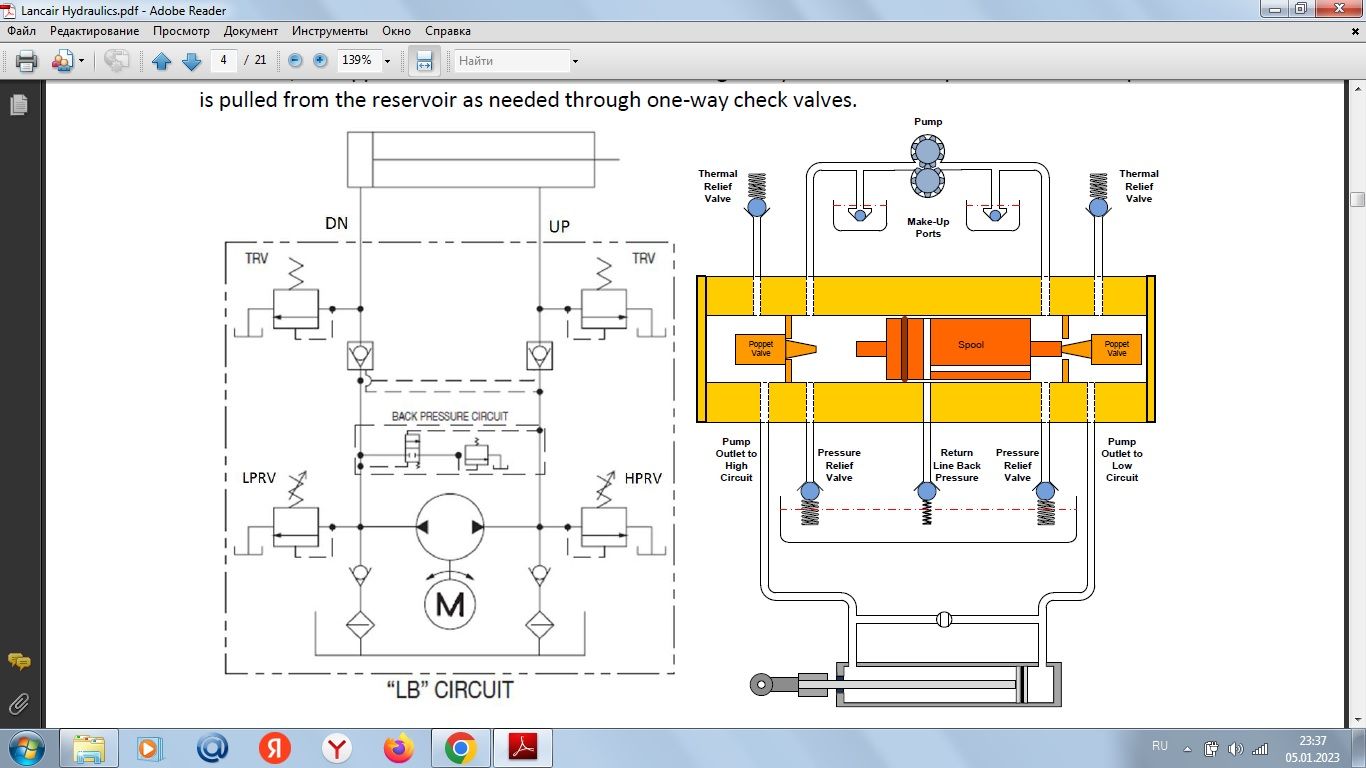The image size is (1366, 768).
Task: Open the Справка menu
Action: 448,31
